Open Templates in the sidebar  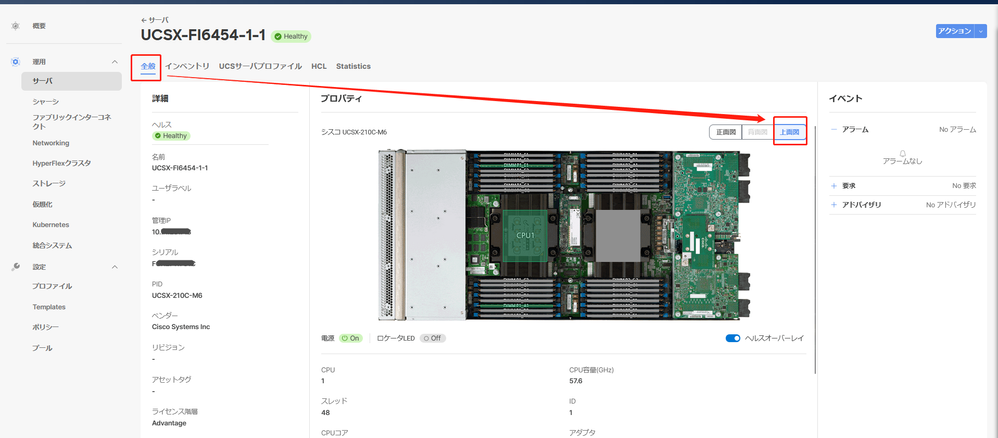[x=49, y=307]
